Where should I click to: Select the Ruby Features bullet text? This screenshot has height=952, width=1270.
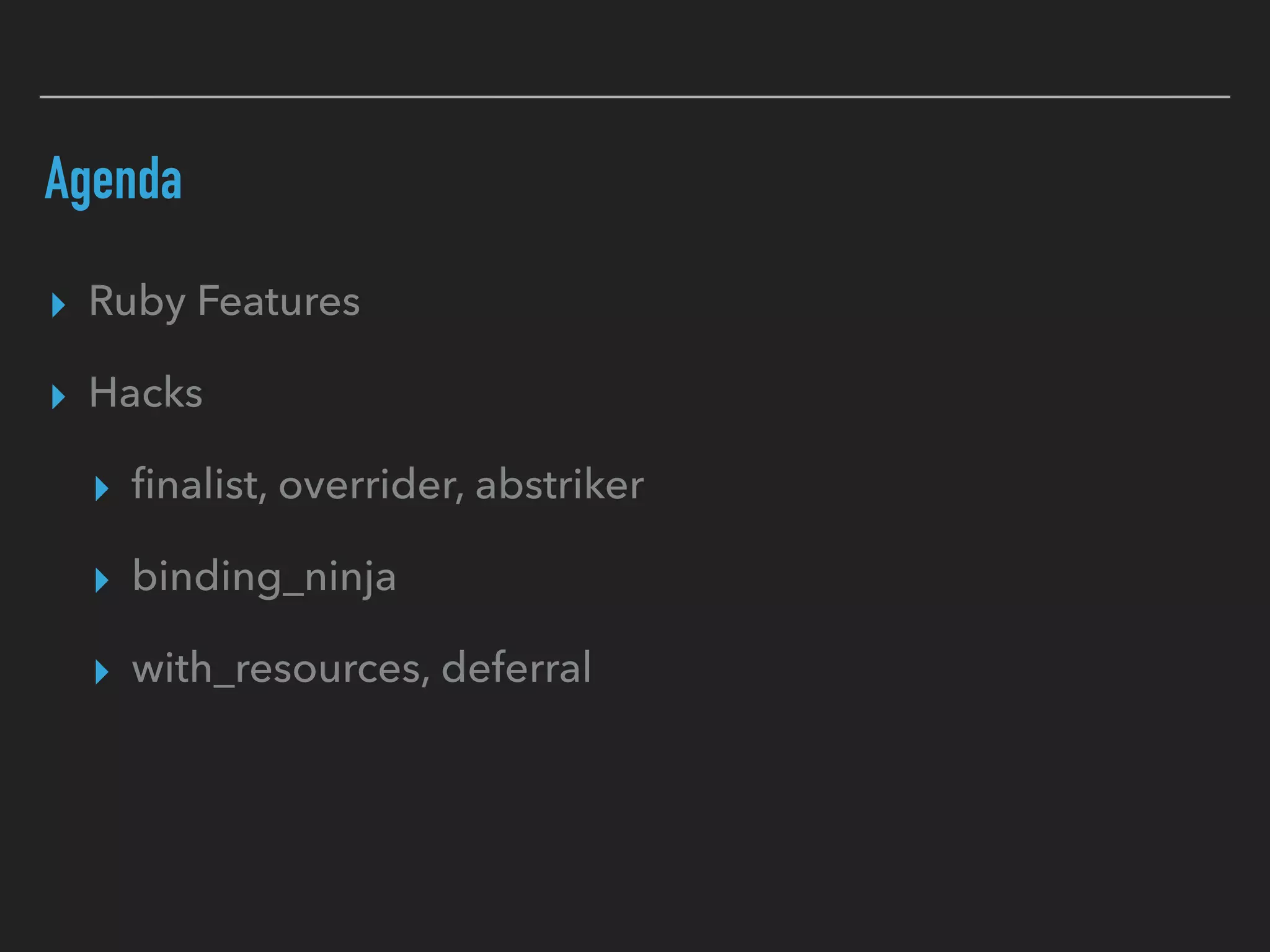tap(224, 303)
